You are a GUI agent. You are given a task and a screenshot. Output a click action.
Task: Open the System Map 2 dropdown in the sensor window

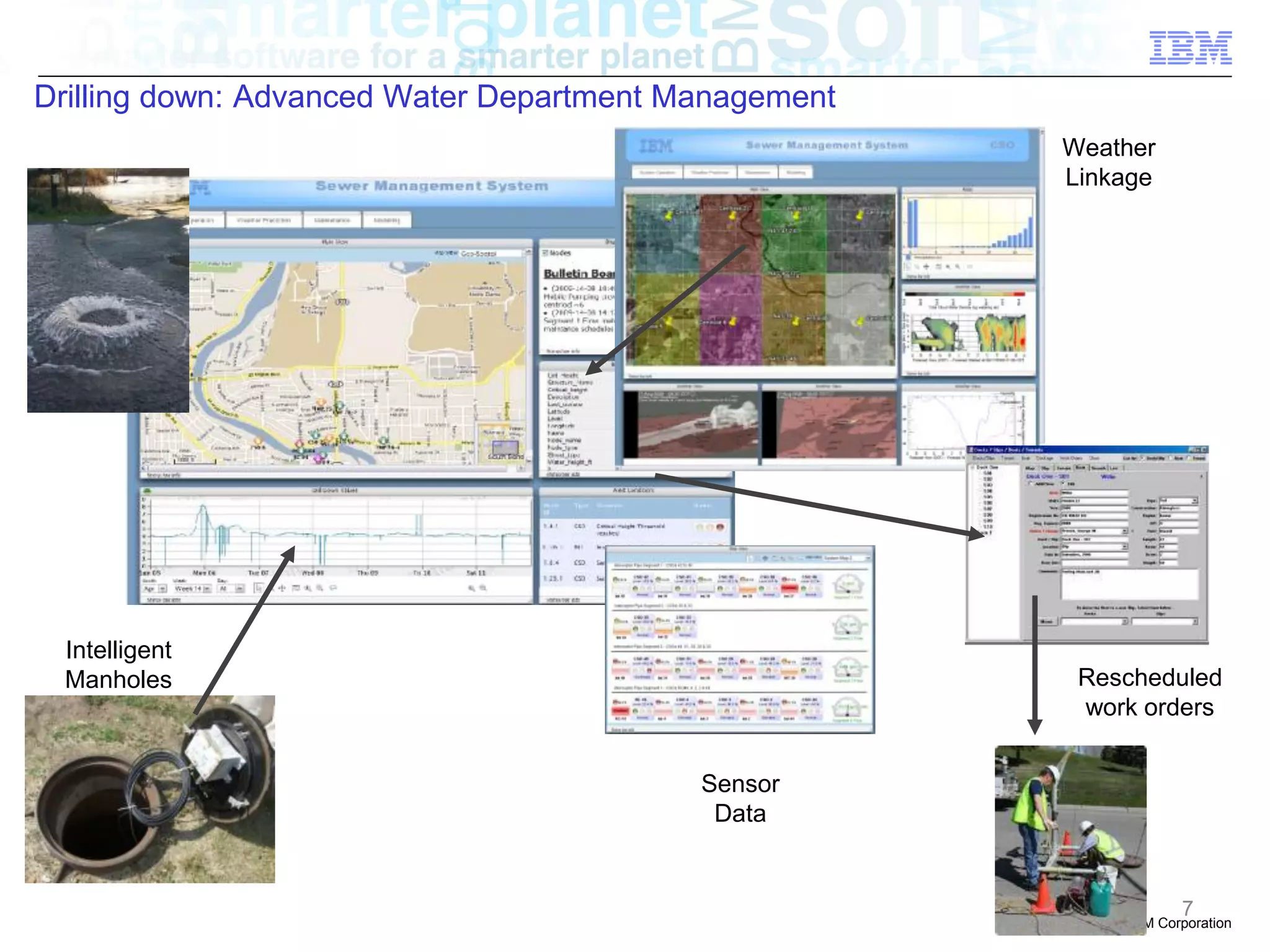(x=846, y=558)
